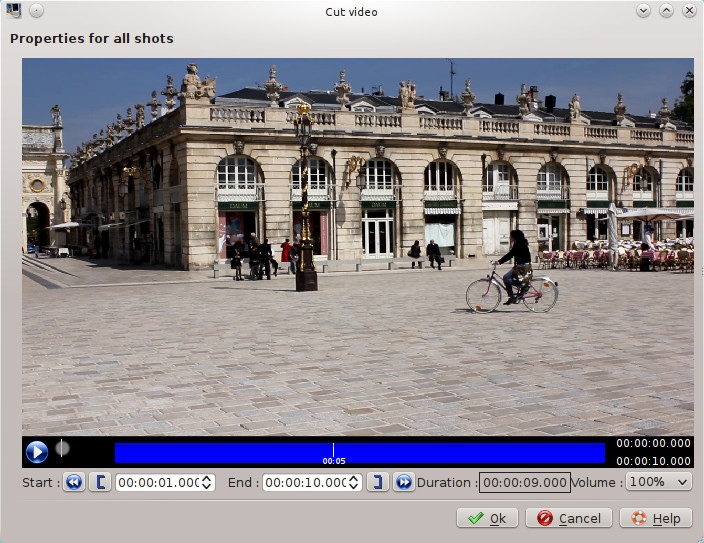Click the 00:05 playhead marker

[x=334, y=454]
